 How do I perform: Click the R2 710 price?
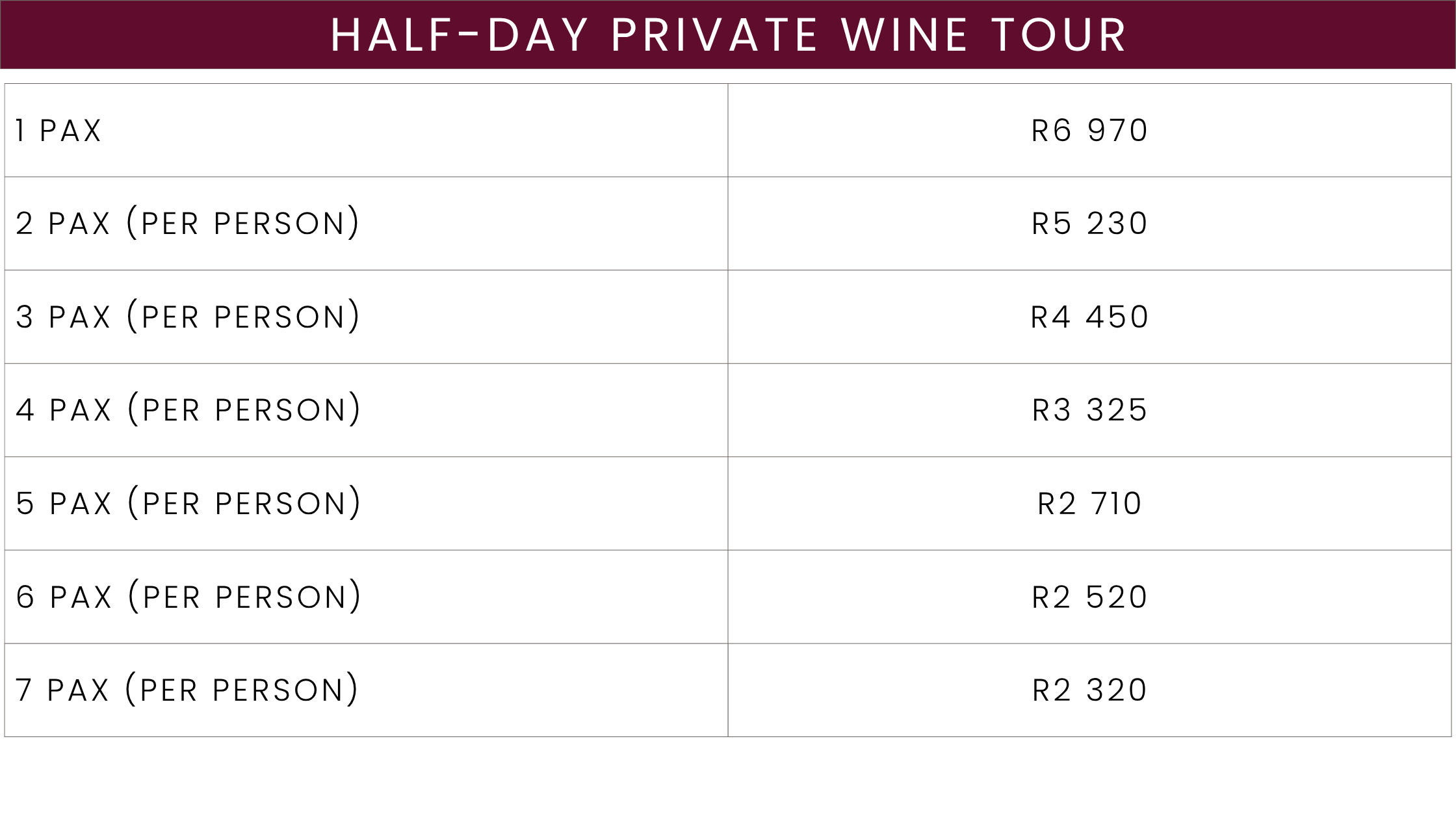coord(1089,504)
